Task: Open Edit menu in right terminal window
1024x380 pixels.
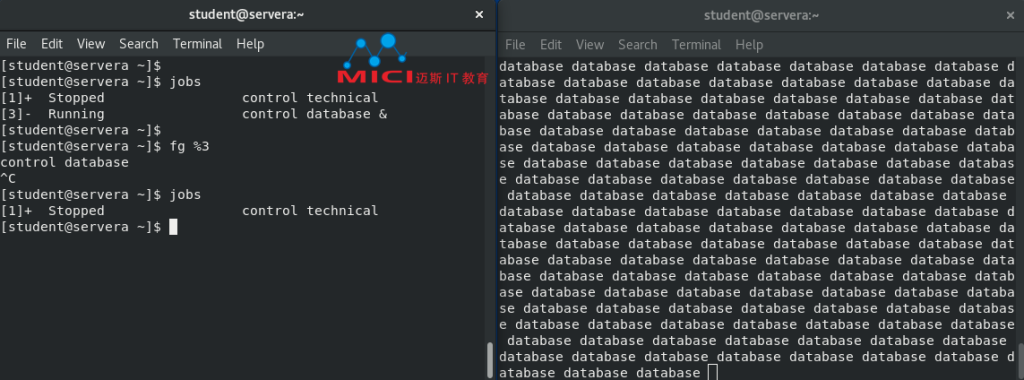Action: [551, 44]
